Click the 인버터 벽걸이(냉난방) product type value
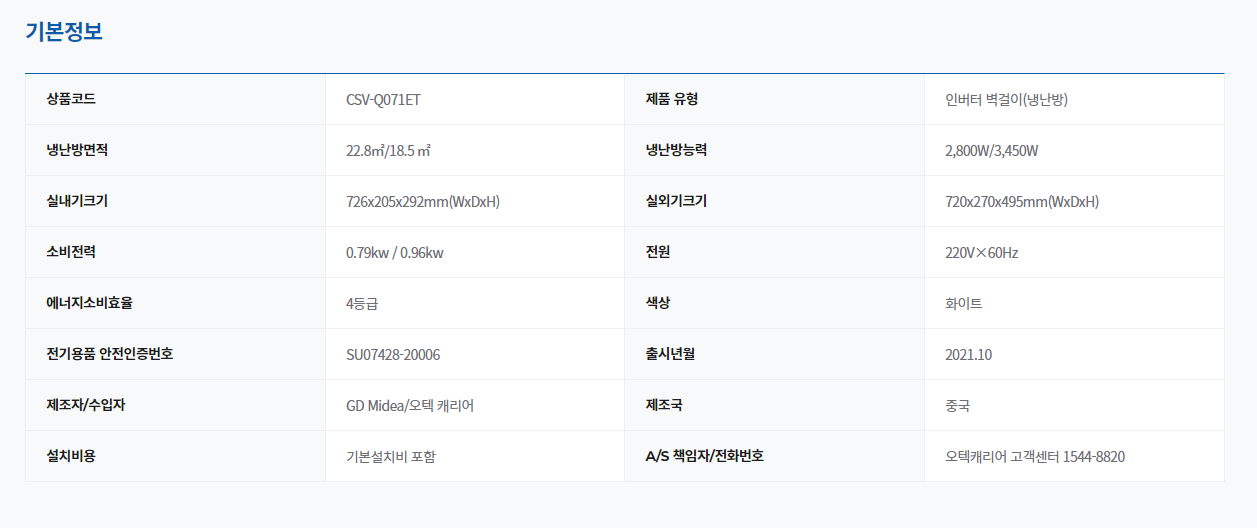The image size is (1257, 528). [x=1012, y=100]
